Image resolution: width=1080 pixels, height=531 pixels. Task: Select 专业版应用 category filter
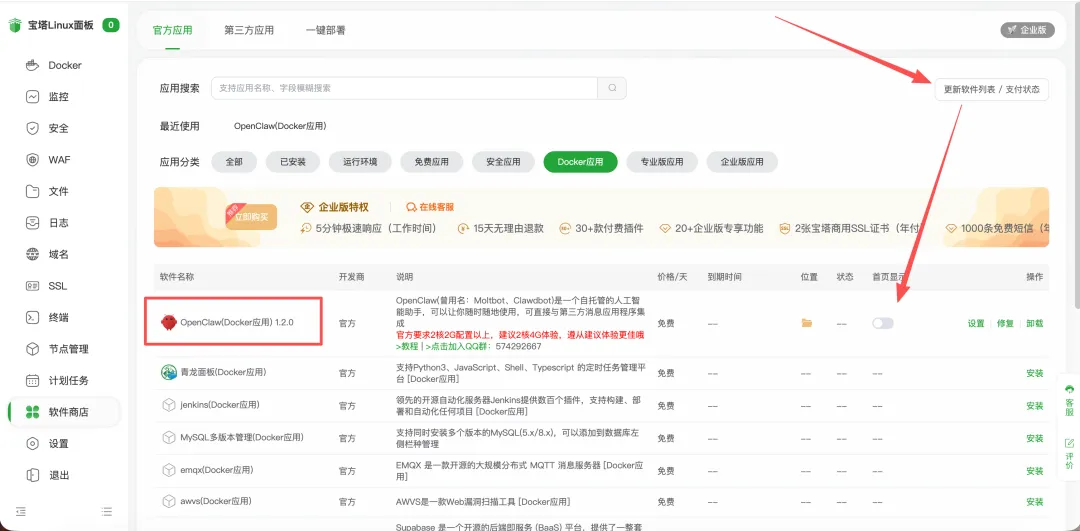click(663, 162)
